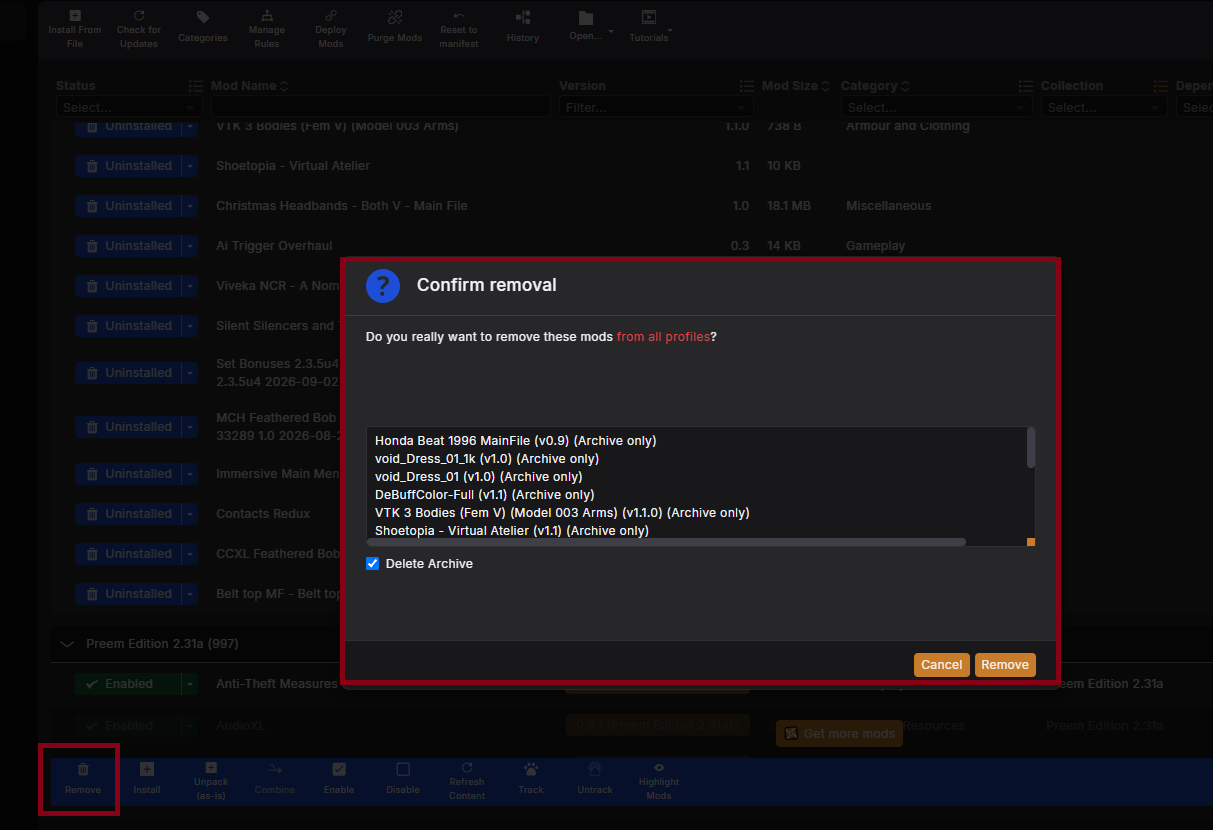1213x830 pixels.
Task: Click the Disable icon in bottom toolbar
Action: pyautogui.click(x=403, y=769)
